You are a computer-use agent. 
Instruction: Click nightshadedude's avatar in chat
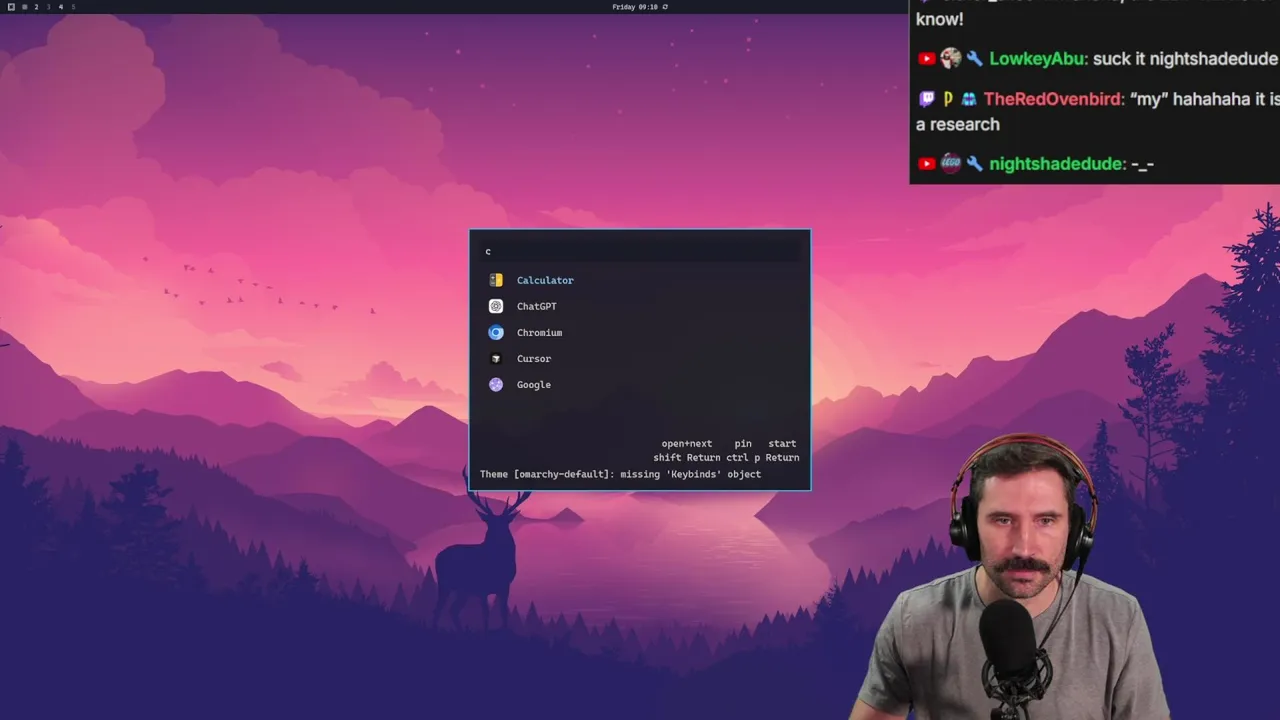click(x=951, y=164)
